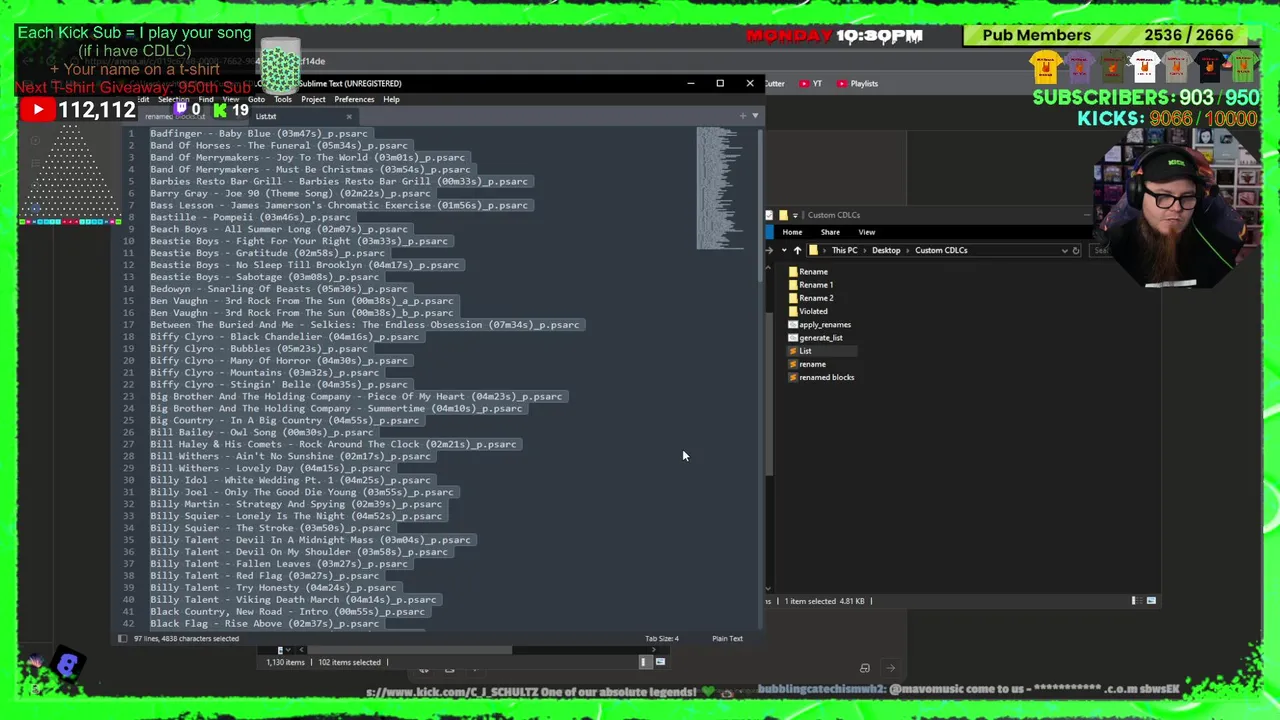Switch Explorer to large icons view
This screenshot has width=1280, height=720.
[1151, 601]
